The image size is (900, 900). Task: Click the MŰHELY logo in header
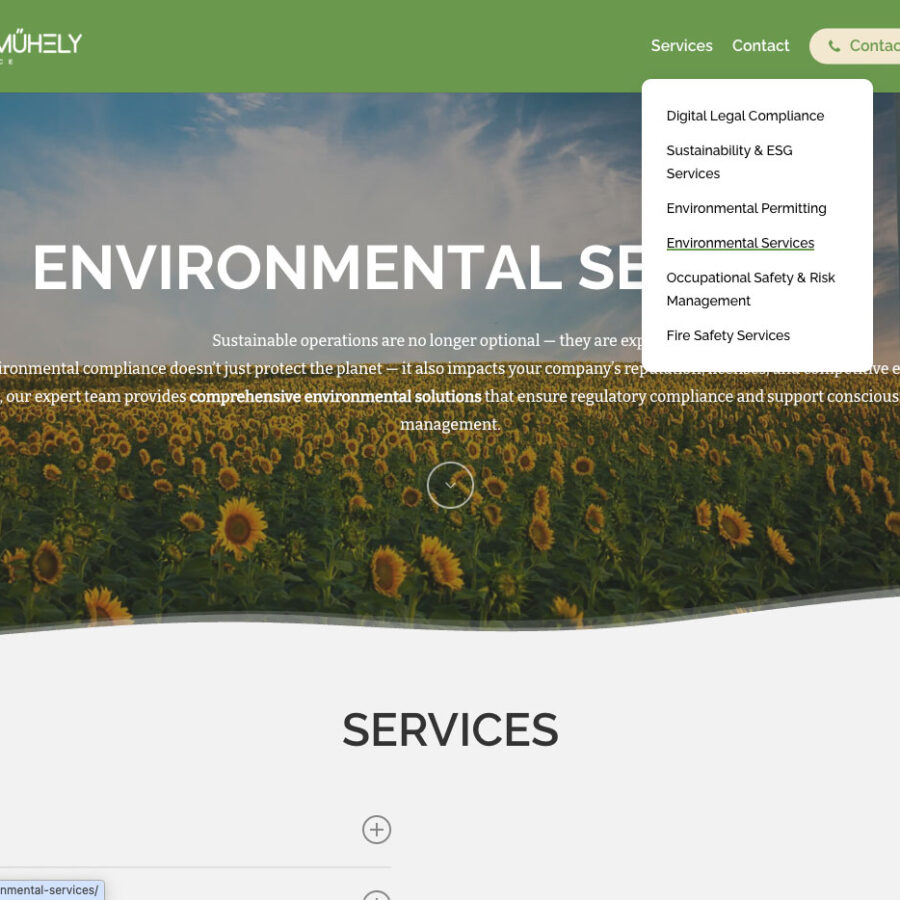point(40,46)
